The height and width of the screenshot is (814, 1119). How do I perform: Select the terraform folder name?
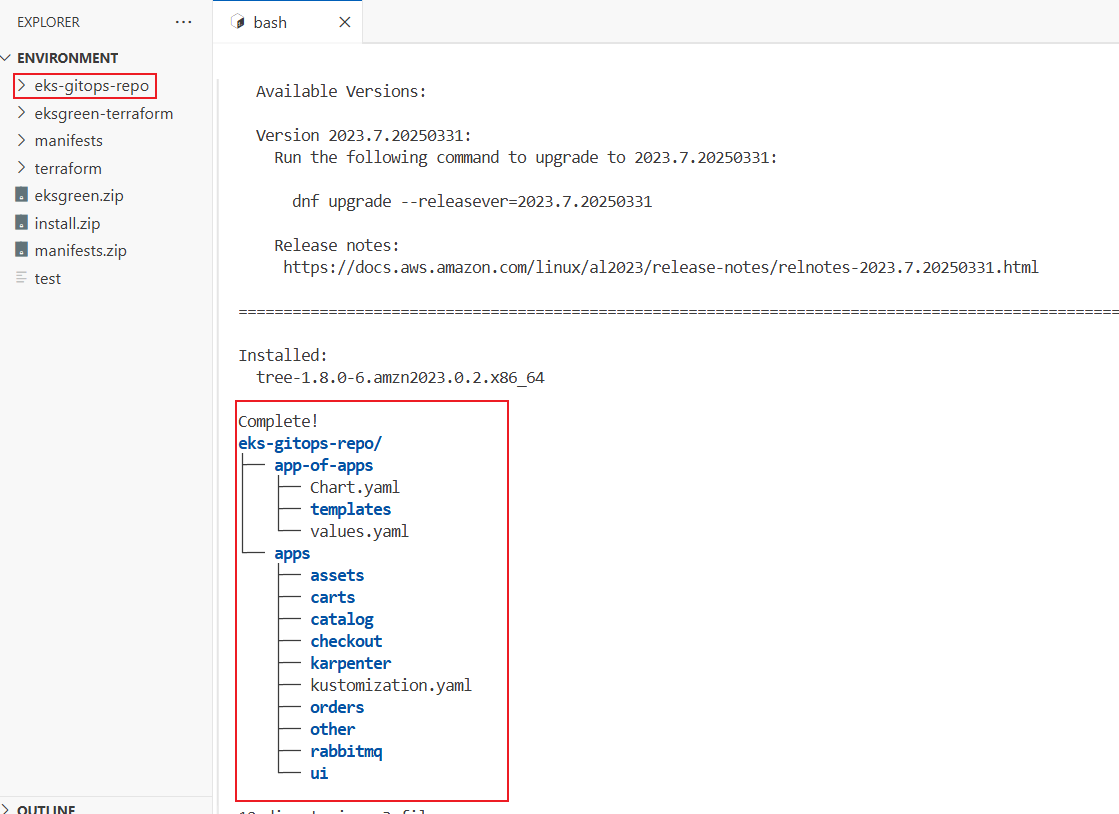pyautogui.click(x=69, y=168)
